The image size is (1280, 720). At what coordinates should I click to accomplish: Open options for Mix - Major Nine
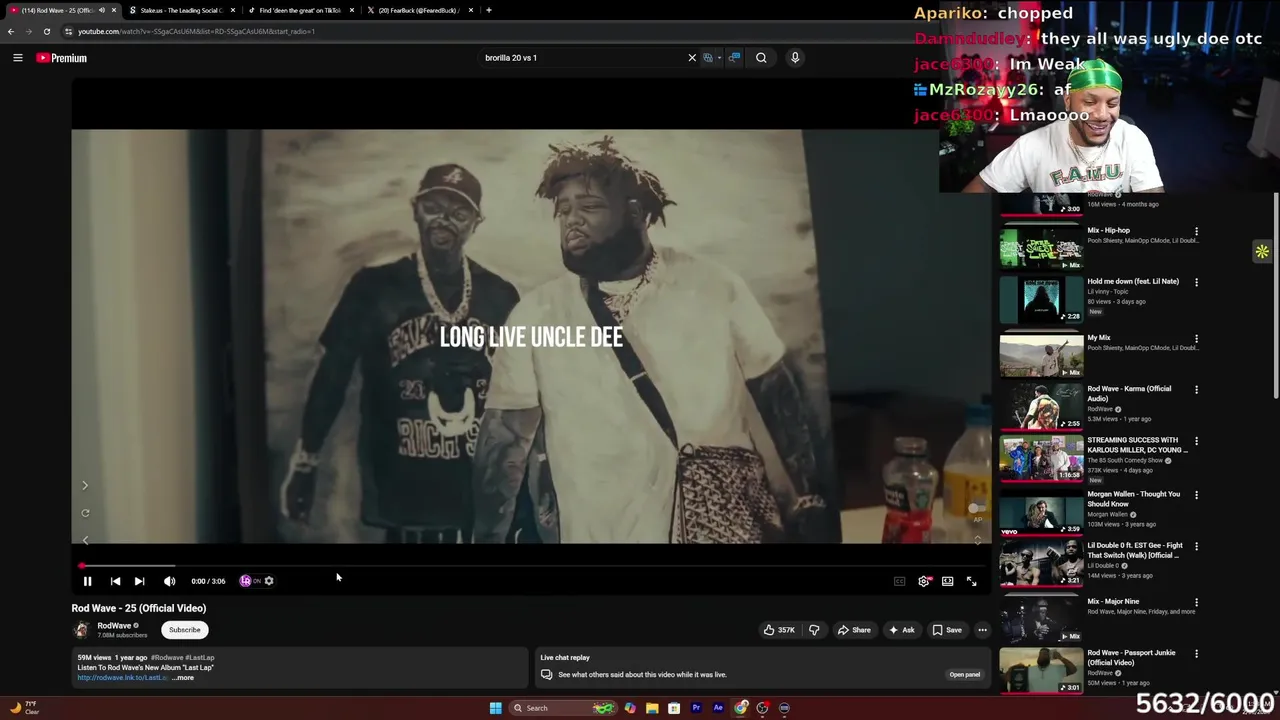click(x=1196, y=603)
